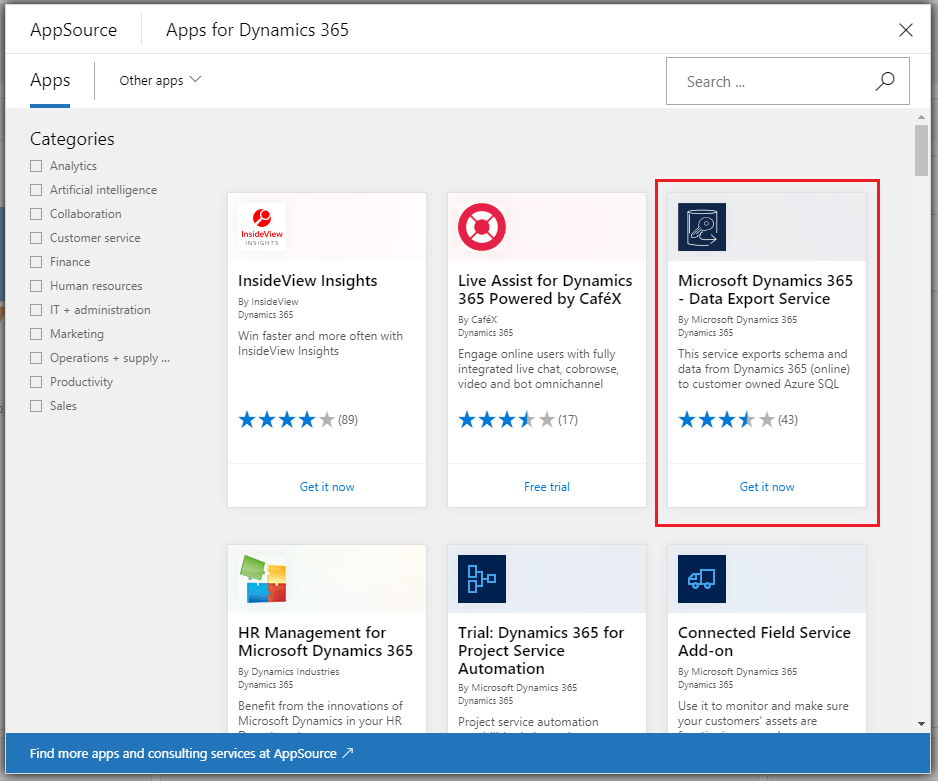
Task: Click the scrollbar up arrow
Action: tap(921, 117)
